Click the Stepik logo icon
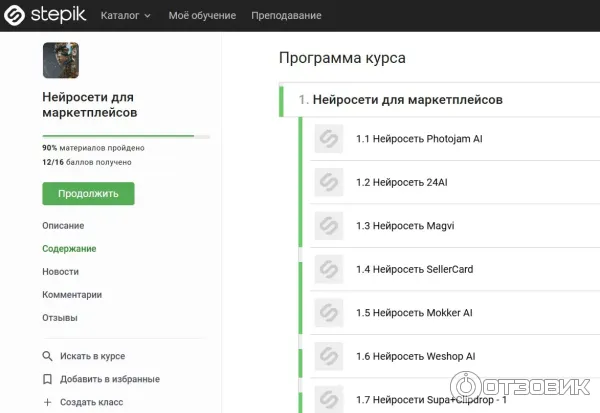Viewport: 600px width, 413px height. (15, 15)
